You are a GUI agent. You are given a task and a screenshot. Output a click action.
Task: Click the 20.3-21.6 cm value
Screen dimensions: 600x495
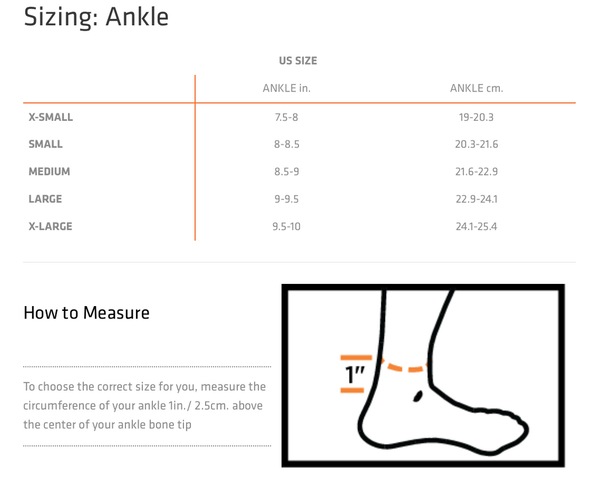point(476,144)
